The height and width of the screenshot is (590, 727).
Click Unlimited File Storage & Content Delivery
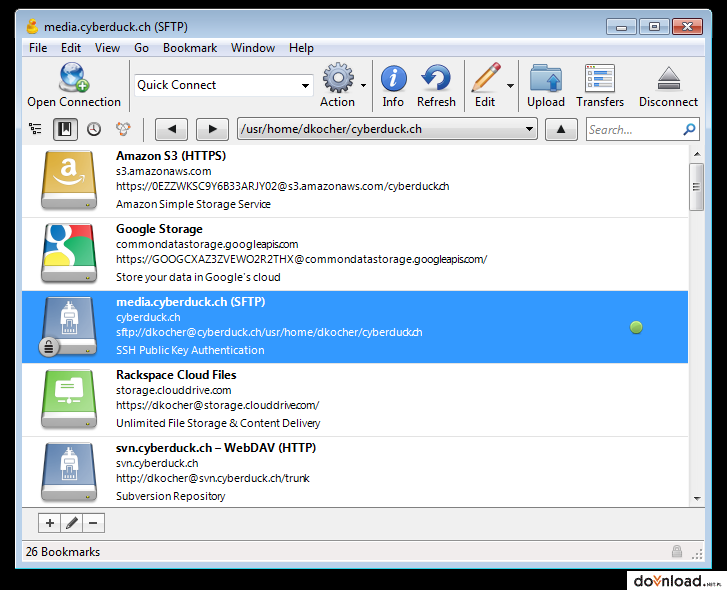click(218, 423)
